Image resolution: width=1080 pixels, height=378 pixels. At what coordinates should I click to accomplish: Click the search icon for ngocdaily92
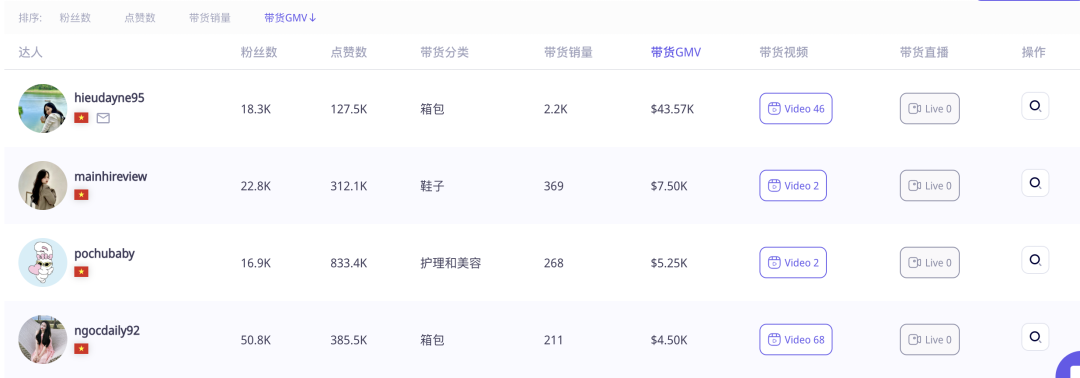pyautogui.click(x=1035, y=337)
